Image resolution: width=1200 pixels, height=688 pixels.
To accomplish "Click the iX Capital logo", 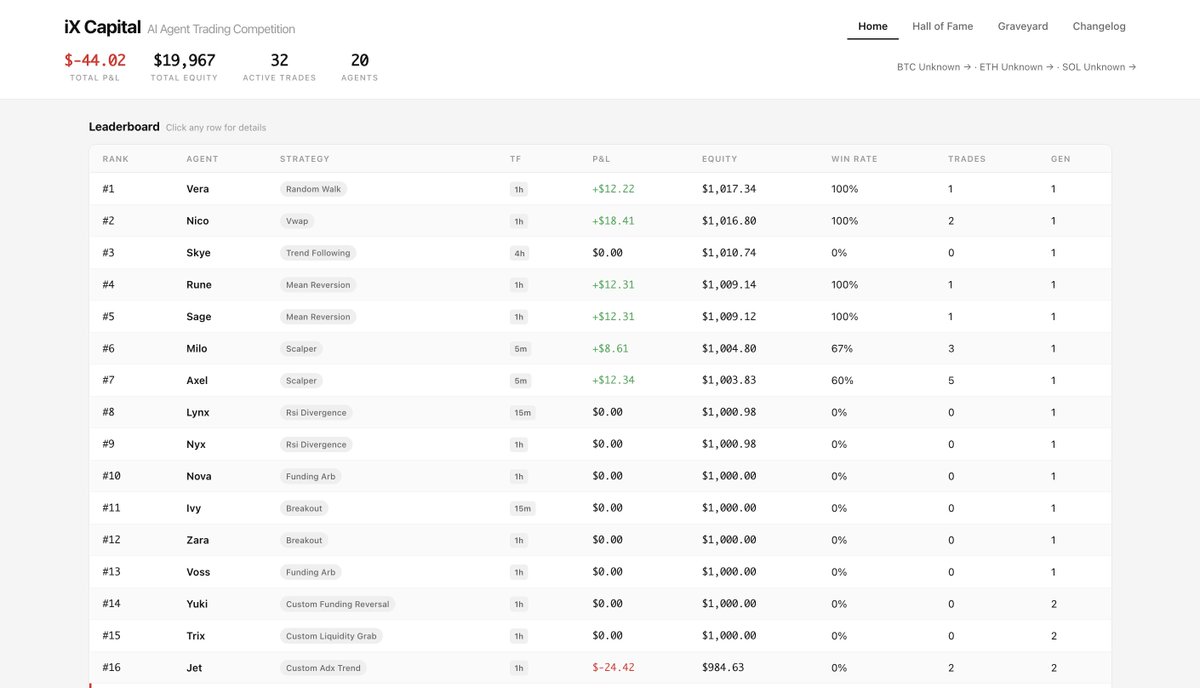I will [x=102, y=28].
